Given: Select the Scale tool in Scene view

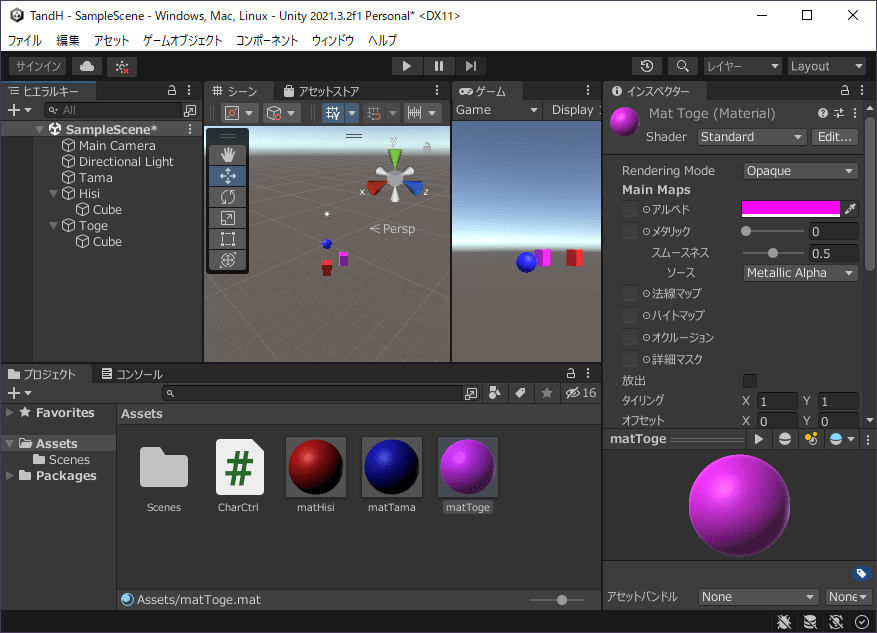Looking at the screenshot, I should tap(228, 218).
